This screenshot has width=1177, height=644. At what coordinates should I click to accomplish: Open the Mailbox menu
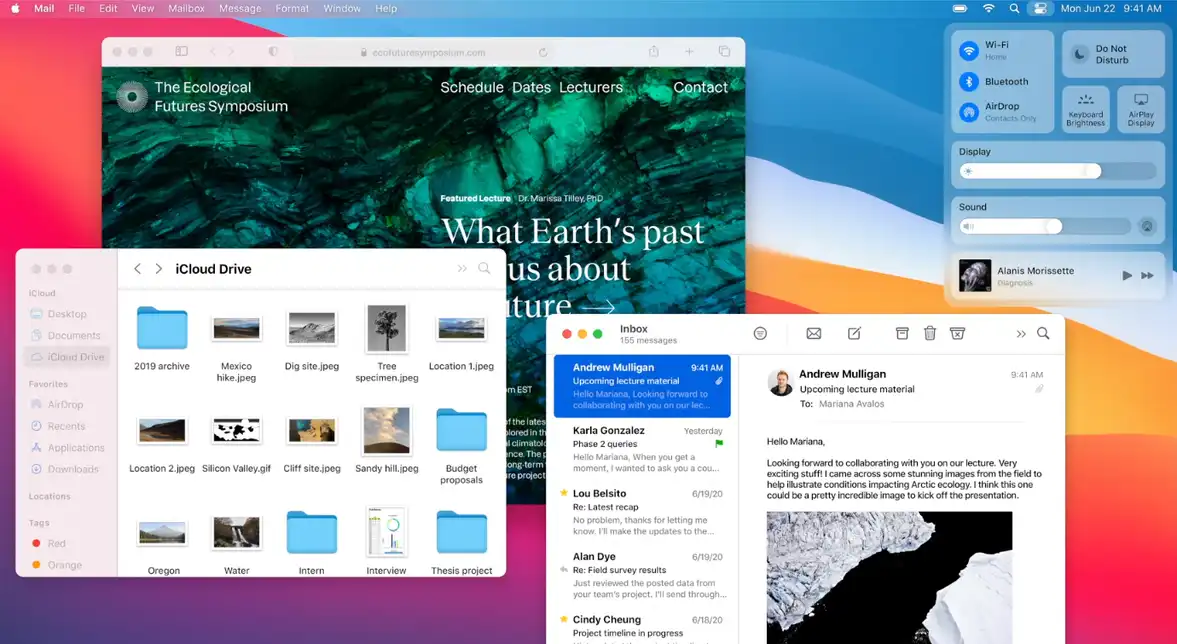click(x=186, y=8)
